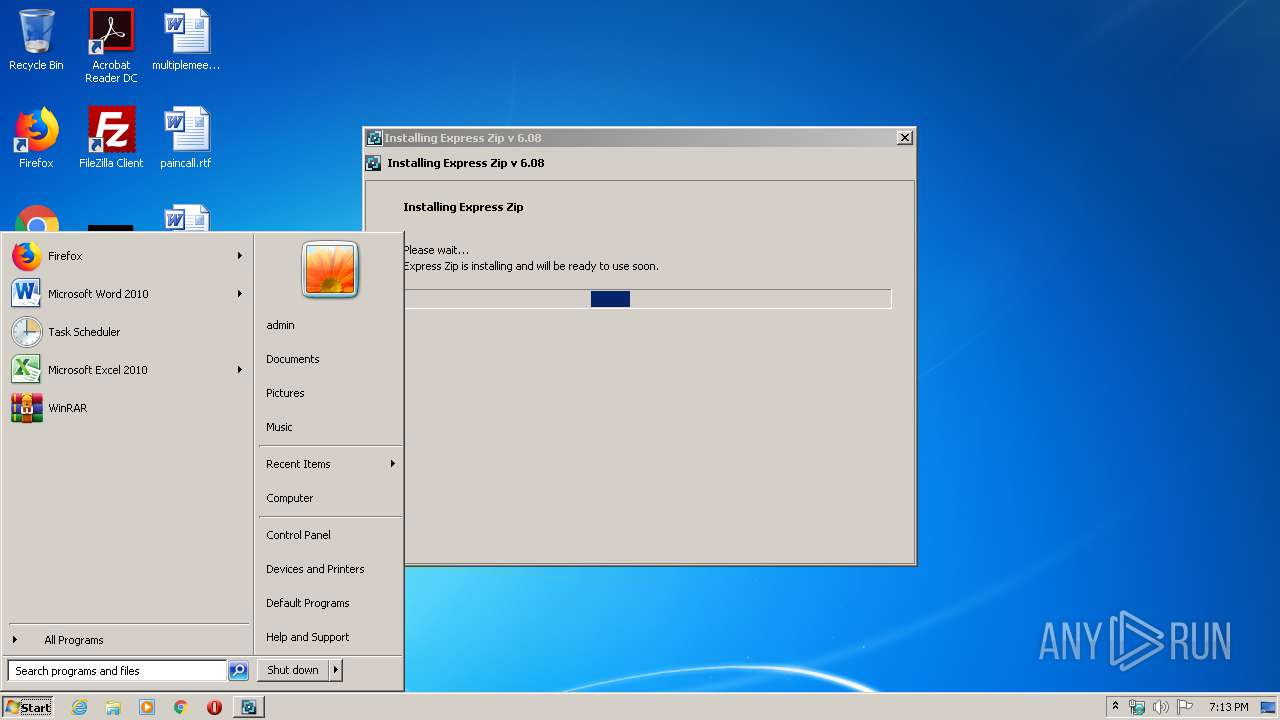1280x720 pixels.
Task: Click the WinRAR icon in Start menu
Action: (x=27, y=408)
